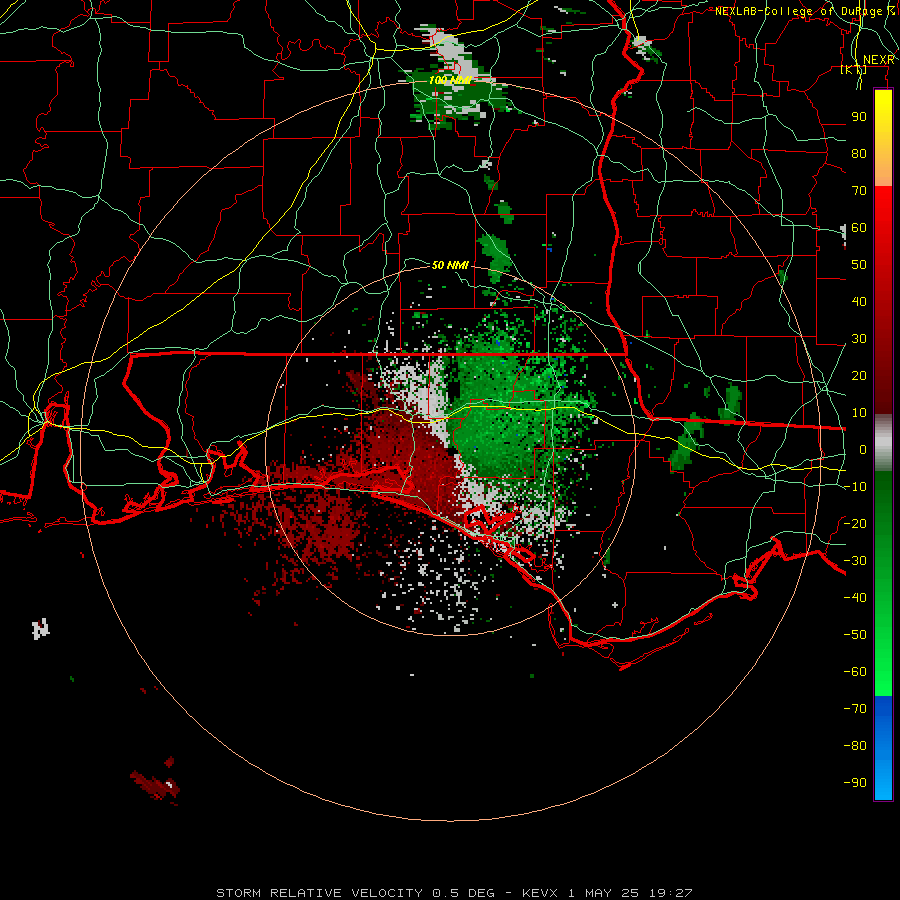Click the "KEVX" radar site identifier
900x900 pixels.
[540, 893]
